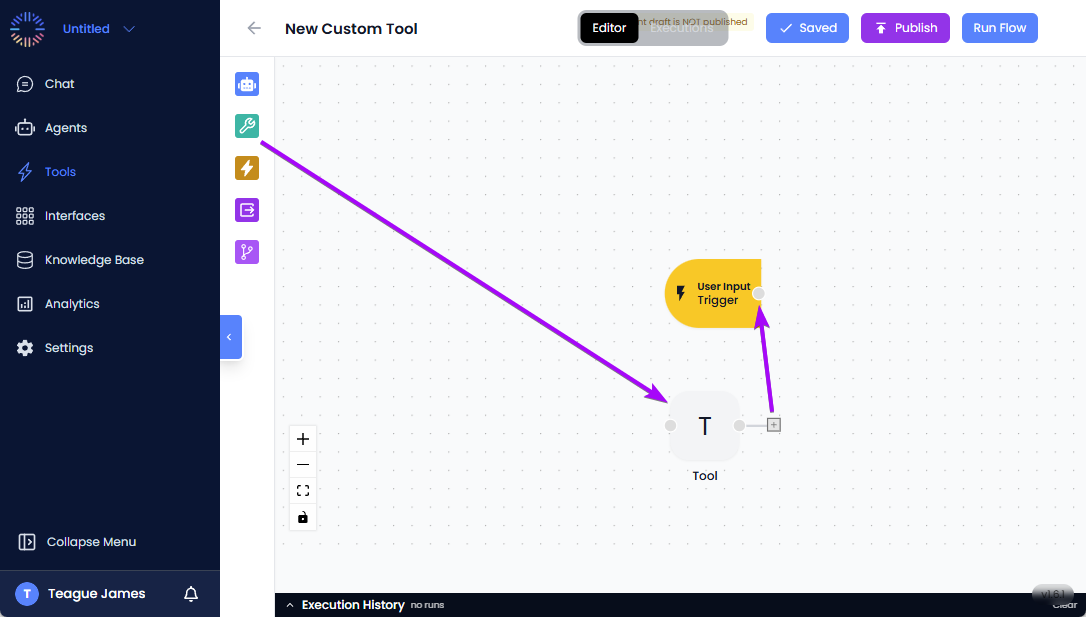
Task: Select the Agent node icon in the palette
Action: 246,84
